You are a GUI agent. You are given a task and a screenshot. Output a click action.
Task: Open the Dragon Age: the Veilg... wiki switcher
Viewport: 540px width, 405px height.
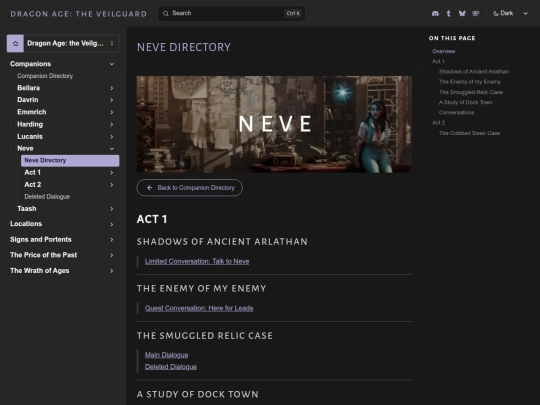(63, 43)
